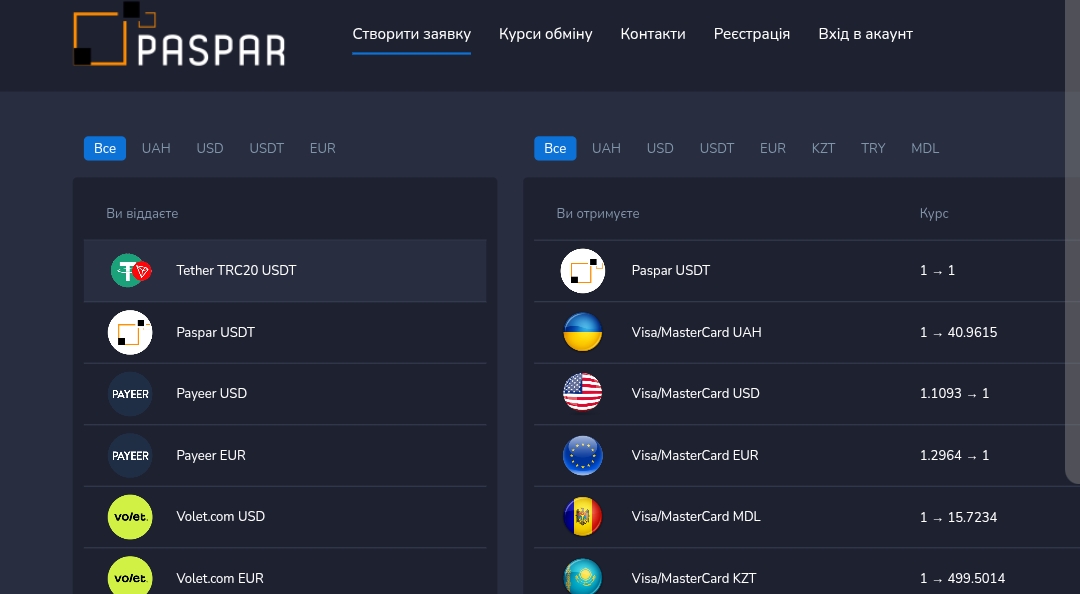Filter receive currencies by USDT
This screenshot has height=594, width=1080.
pyautogui.click(x=717, y=148)
